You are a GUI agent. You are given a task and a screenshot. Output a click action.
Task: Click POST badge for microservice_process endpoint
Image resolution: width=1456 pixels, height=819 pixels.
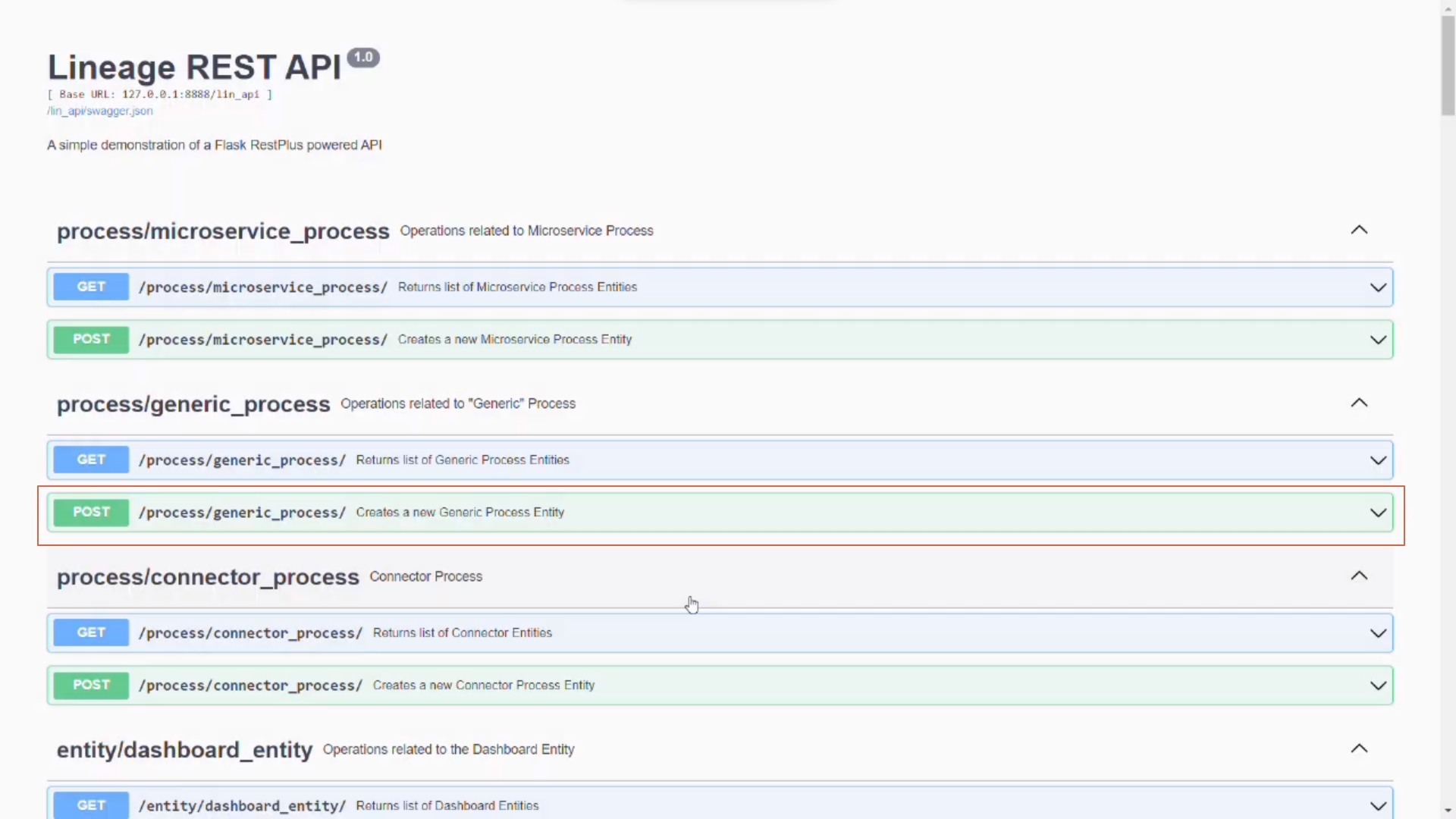(91, 339)
